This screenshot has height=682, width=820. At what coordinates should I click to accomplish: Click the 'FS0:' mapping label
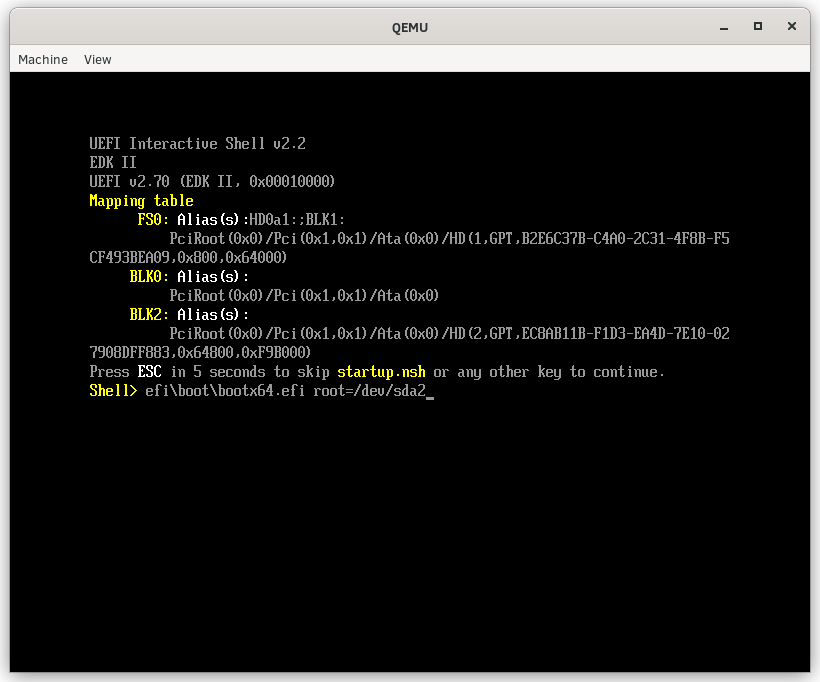coord(153,219)
